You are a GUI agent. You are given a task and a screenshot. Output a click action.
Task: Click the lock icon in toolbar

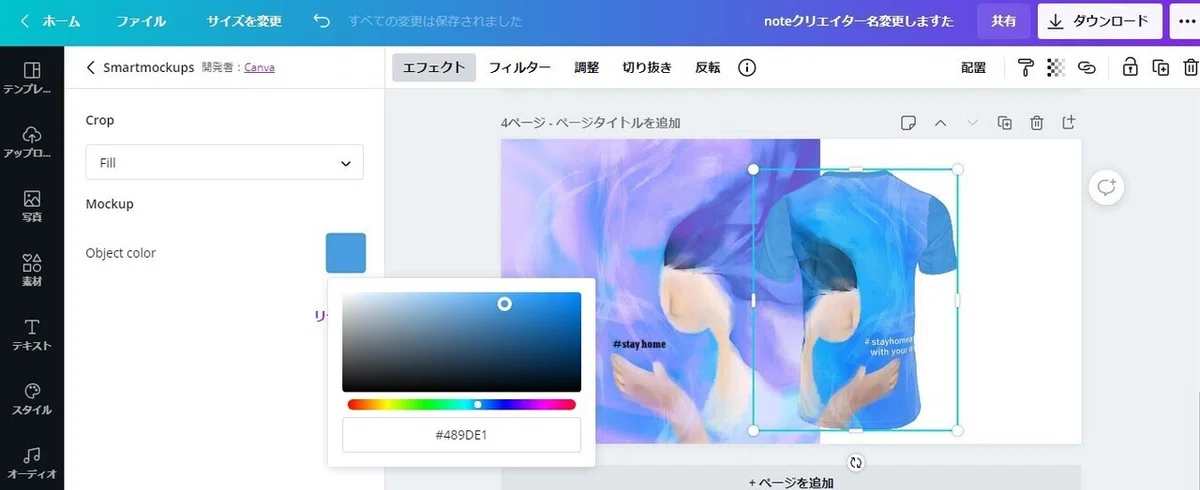tap(1130, 68)
